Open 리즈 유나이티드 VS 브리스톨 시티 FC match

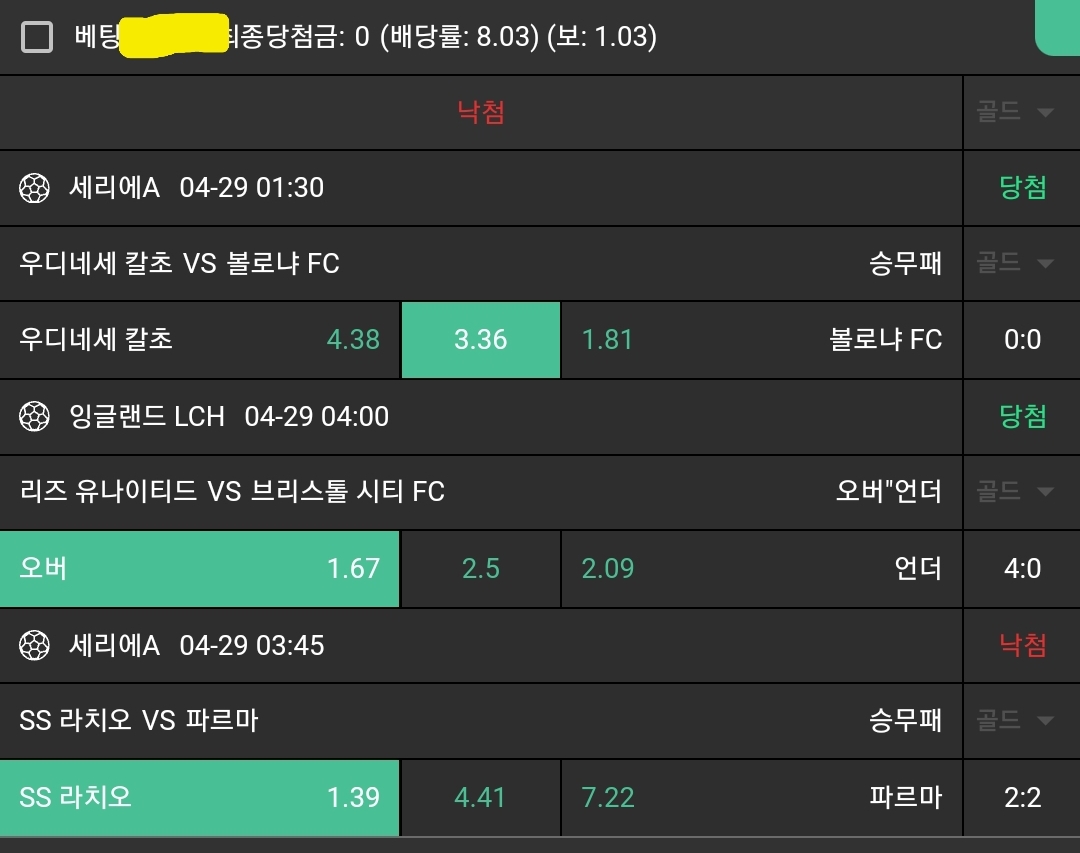tap(232, 491)
